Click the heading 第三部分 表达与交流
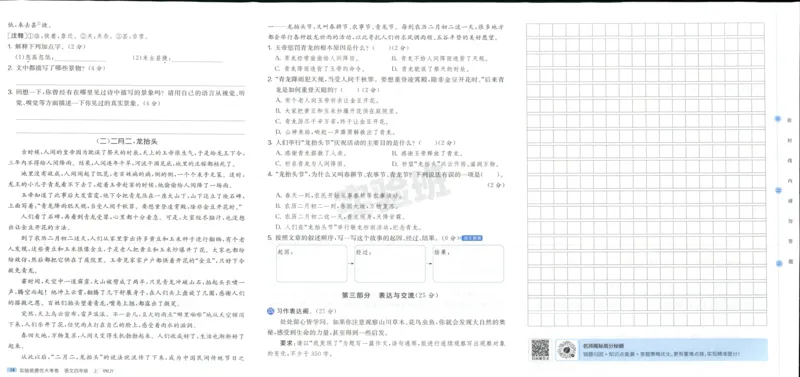The image size is (800, 377). [390, 295]
